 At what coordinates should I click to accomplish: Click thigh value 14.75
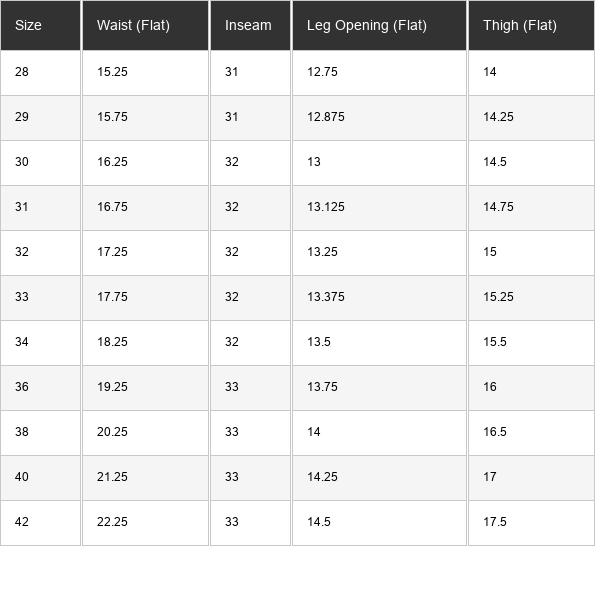pos(498,207)
